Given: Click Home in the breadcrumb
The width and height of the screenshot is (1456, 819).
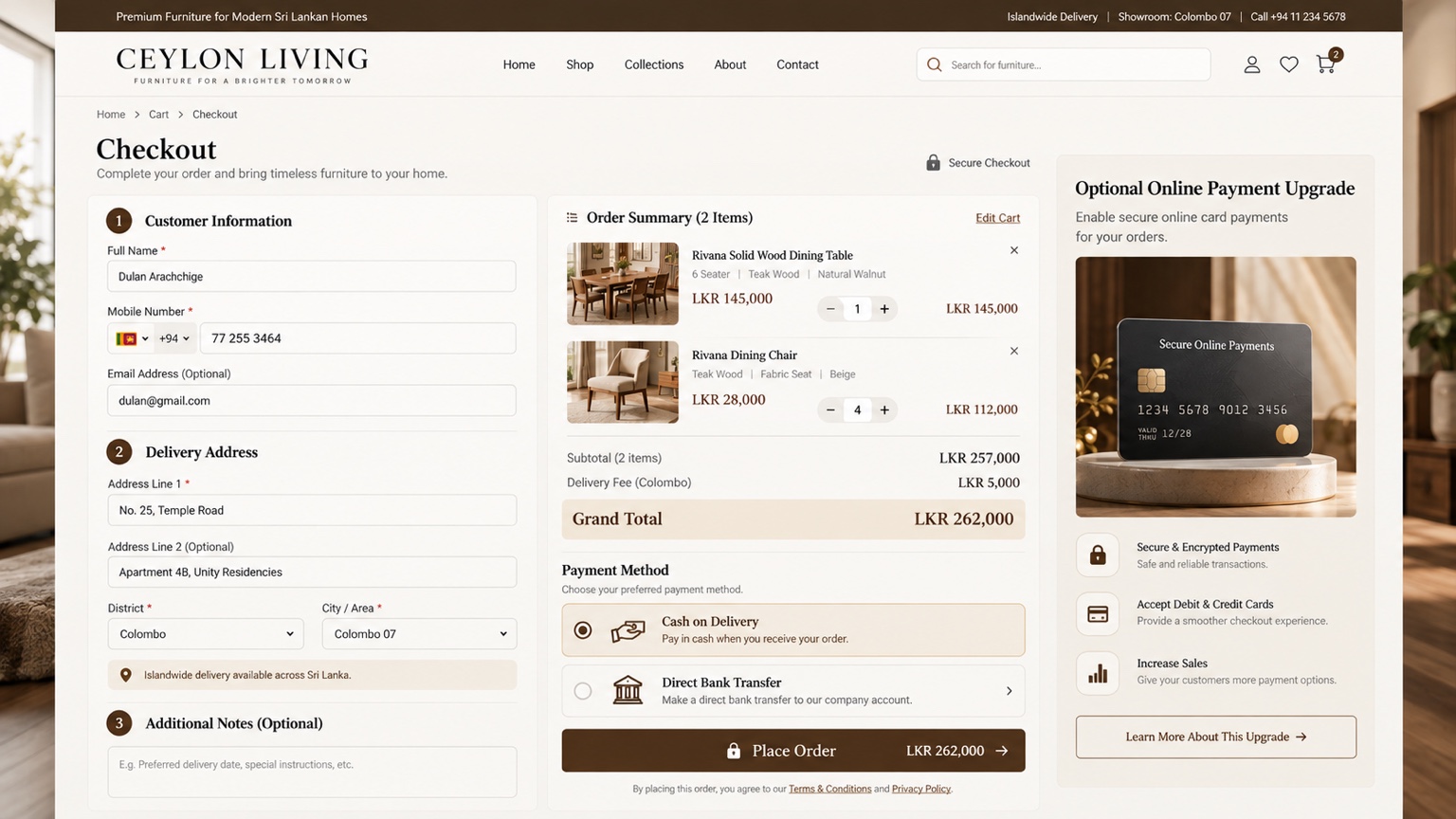Looking at the screenshot, I should pos(111,114).
